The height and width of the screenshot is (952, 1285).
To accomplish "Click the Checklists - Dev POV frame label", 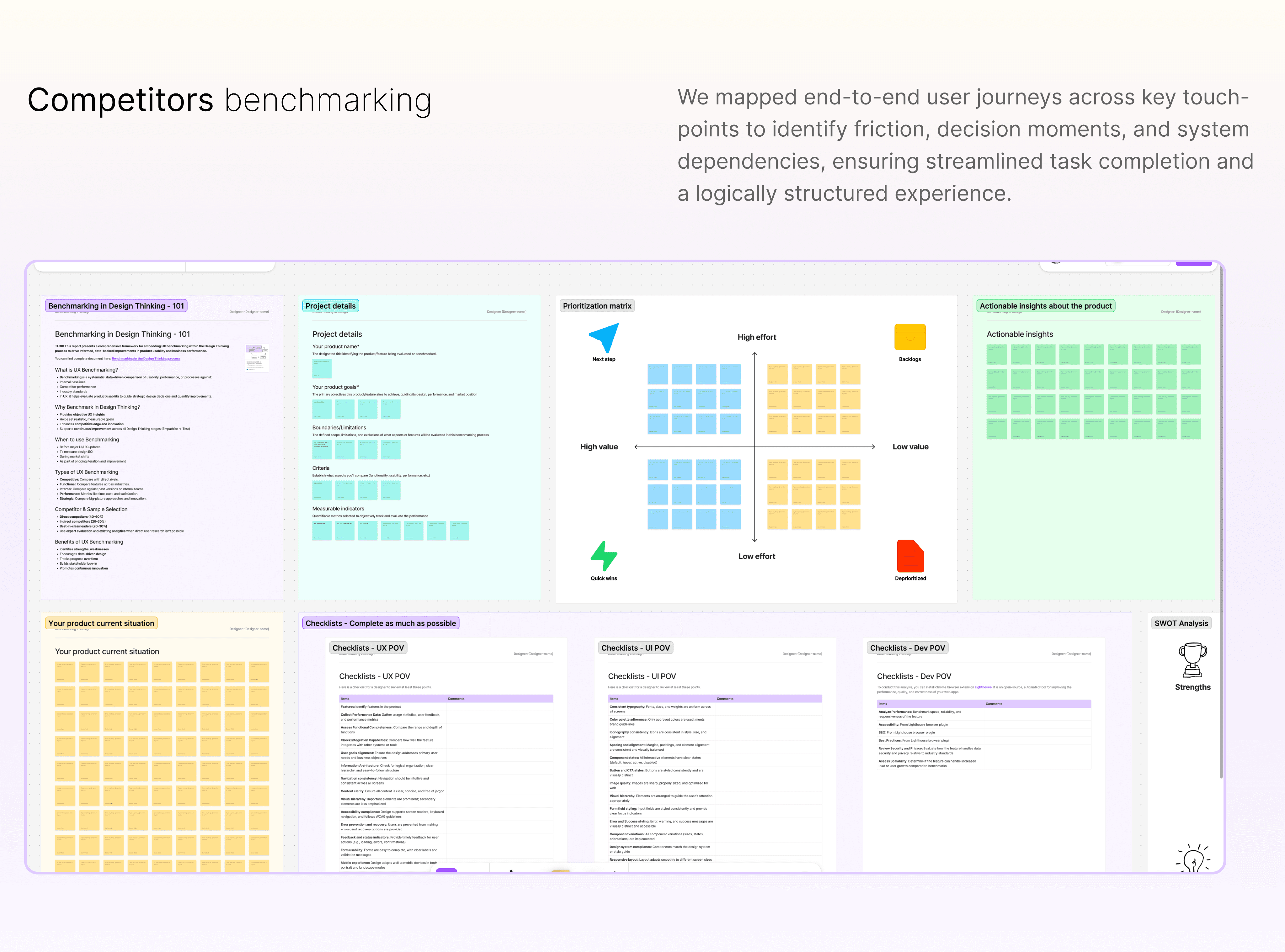I will [x=907, y=648].
